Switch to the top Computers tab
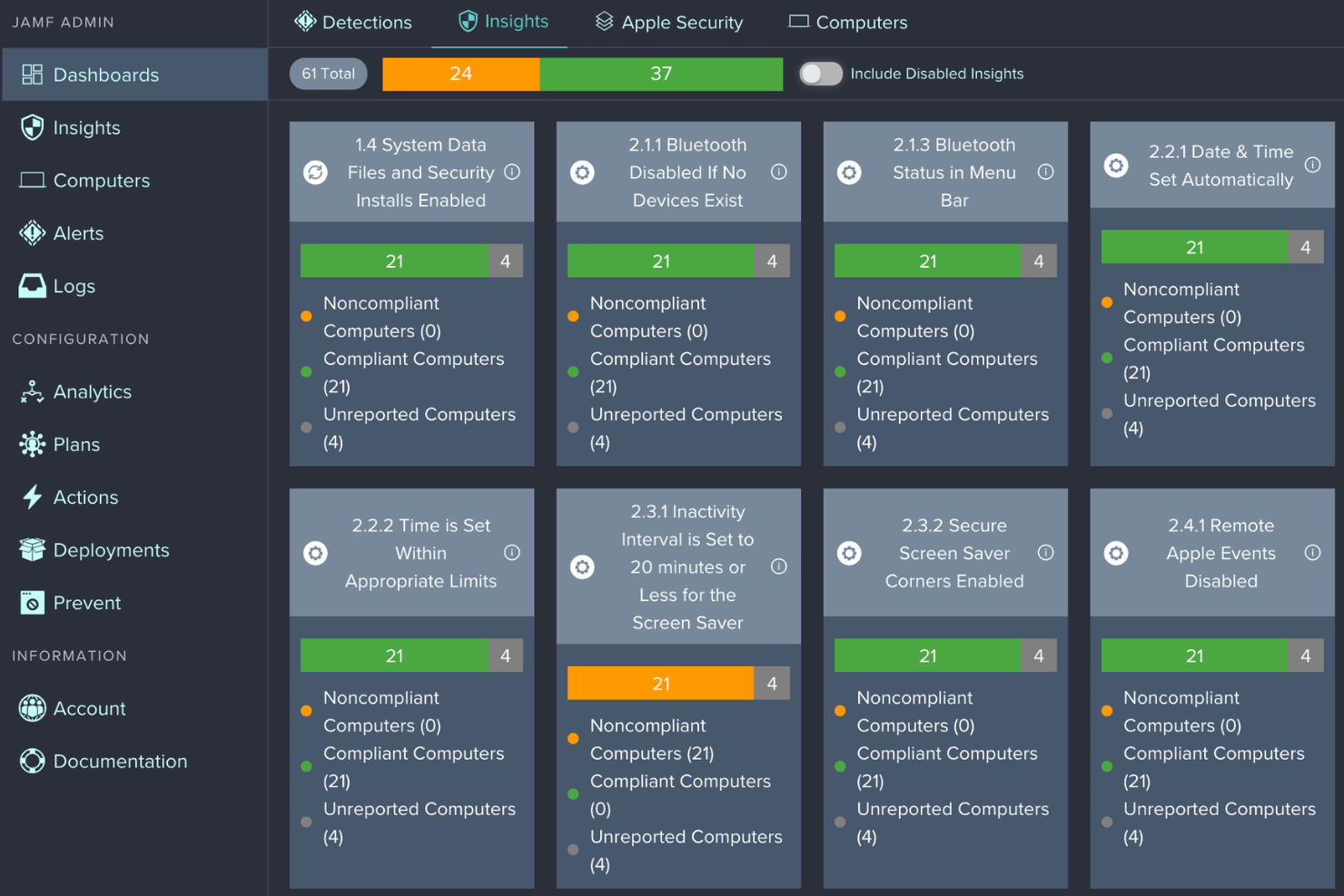This screenshot has height=896, width=1344. (x=848, y=23)
